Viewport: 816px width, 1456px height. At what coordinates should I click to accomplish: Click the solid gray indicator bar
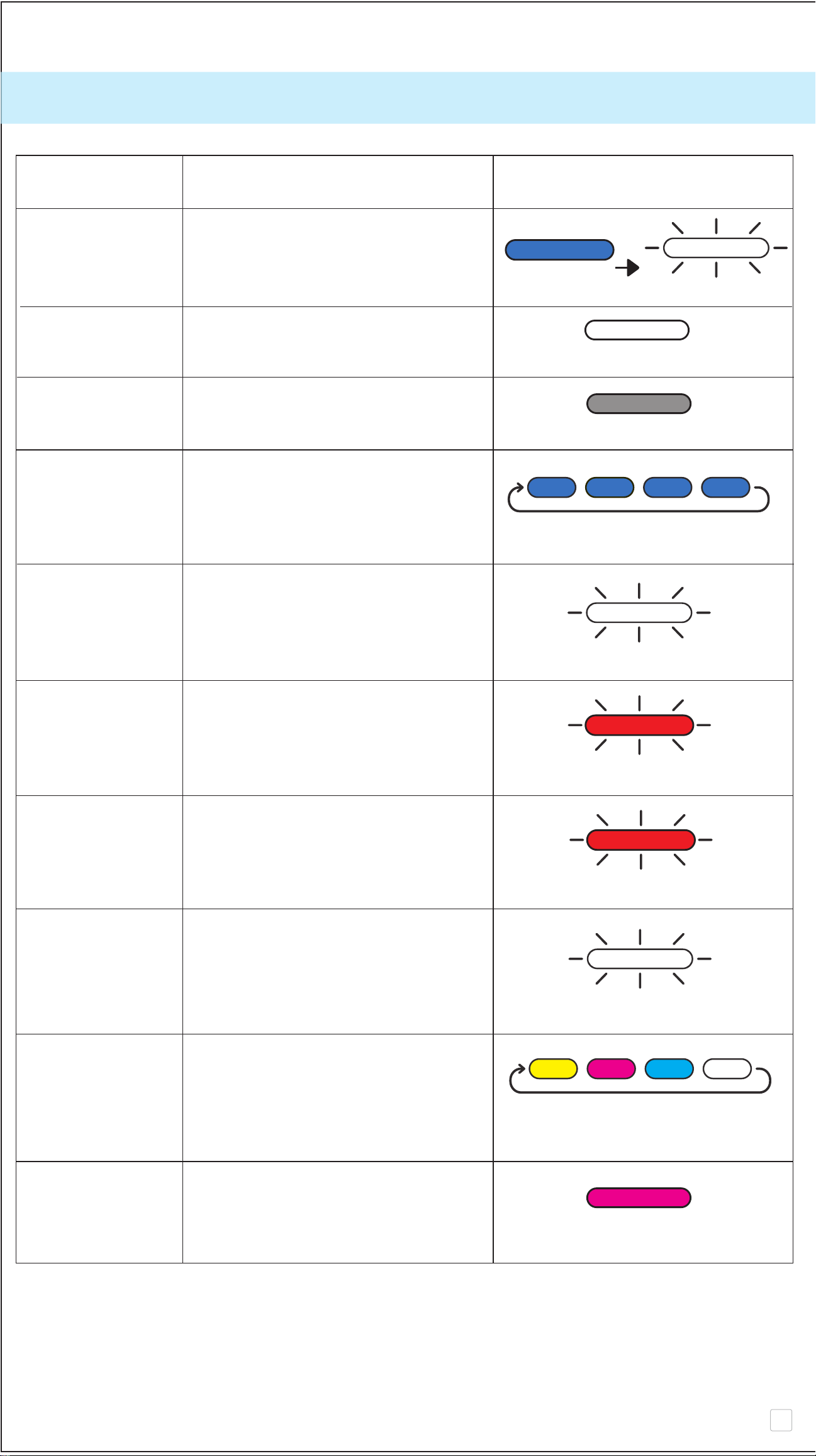coord(639,404)
